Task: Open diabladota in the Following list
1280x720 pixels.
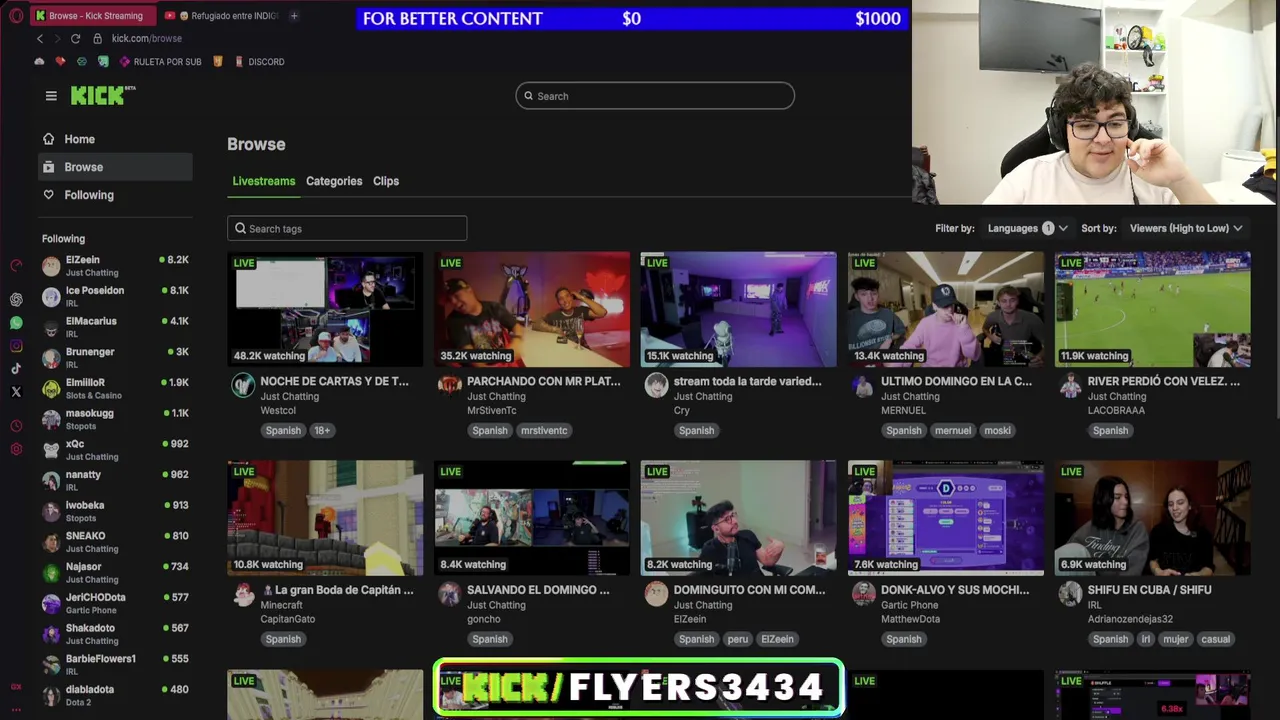Action: click(x=115, y=695)
